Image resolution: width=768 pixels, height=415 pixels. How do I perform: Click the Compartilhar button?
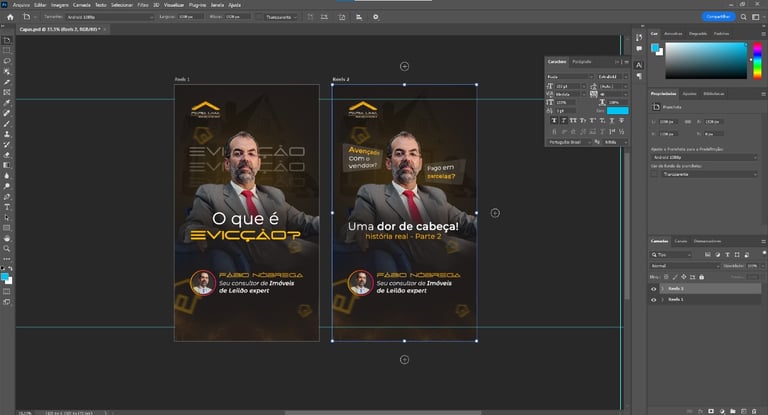[719, 17]
